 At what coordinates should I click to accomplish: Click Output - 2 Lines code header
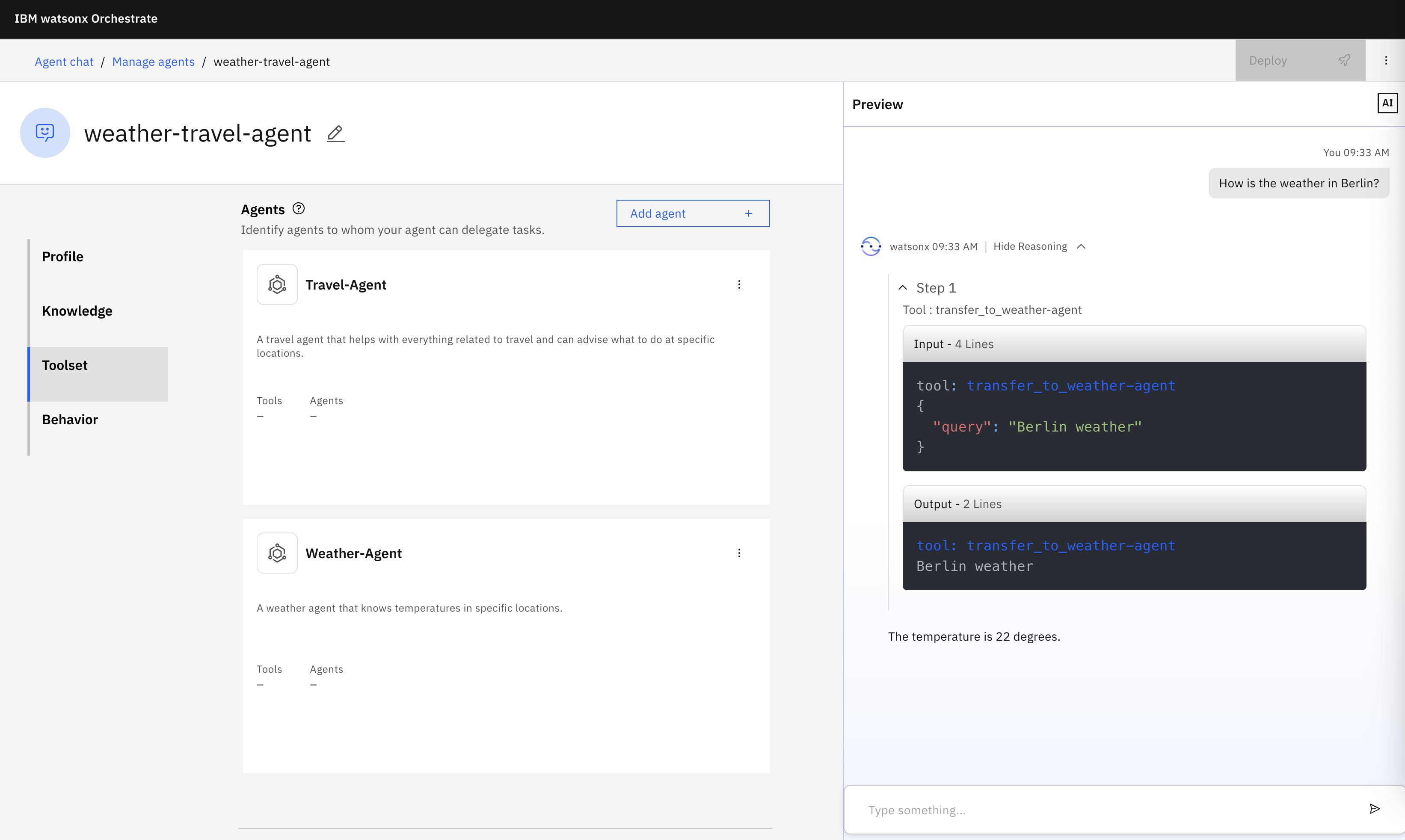[1134, 504]
